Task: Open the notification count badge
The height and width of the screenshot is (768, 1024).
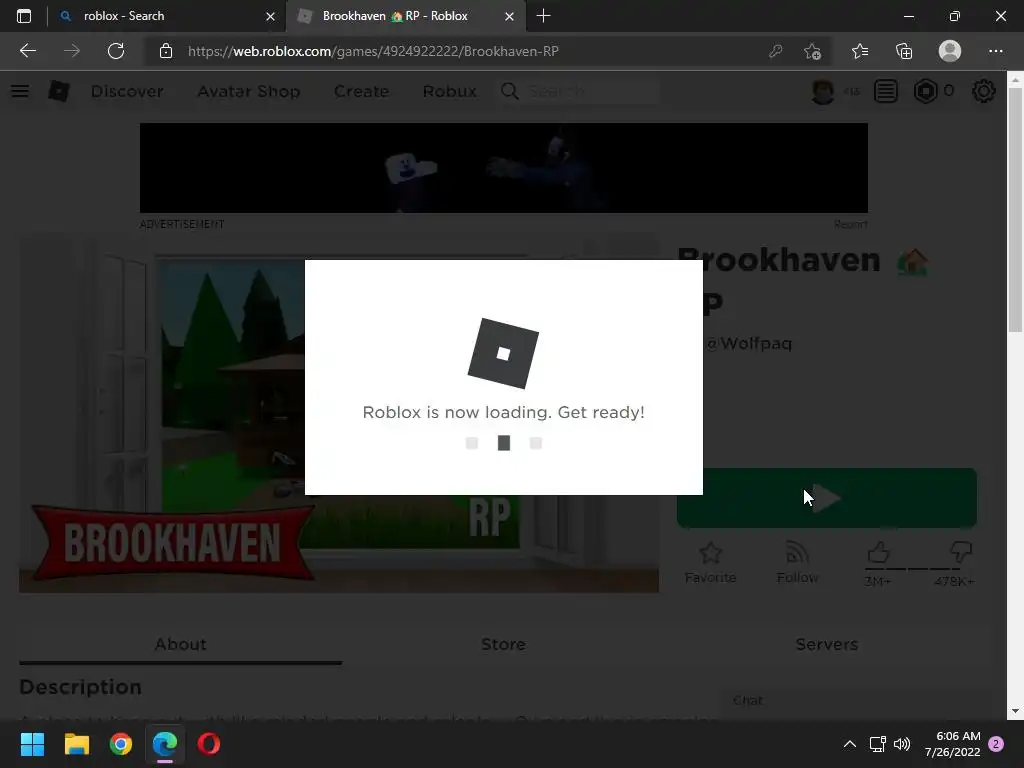Action: click(x=996, y=744)
